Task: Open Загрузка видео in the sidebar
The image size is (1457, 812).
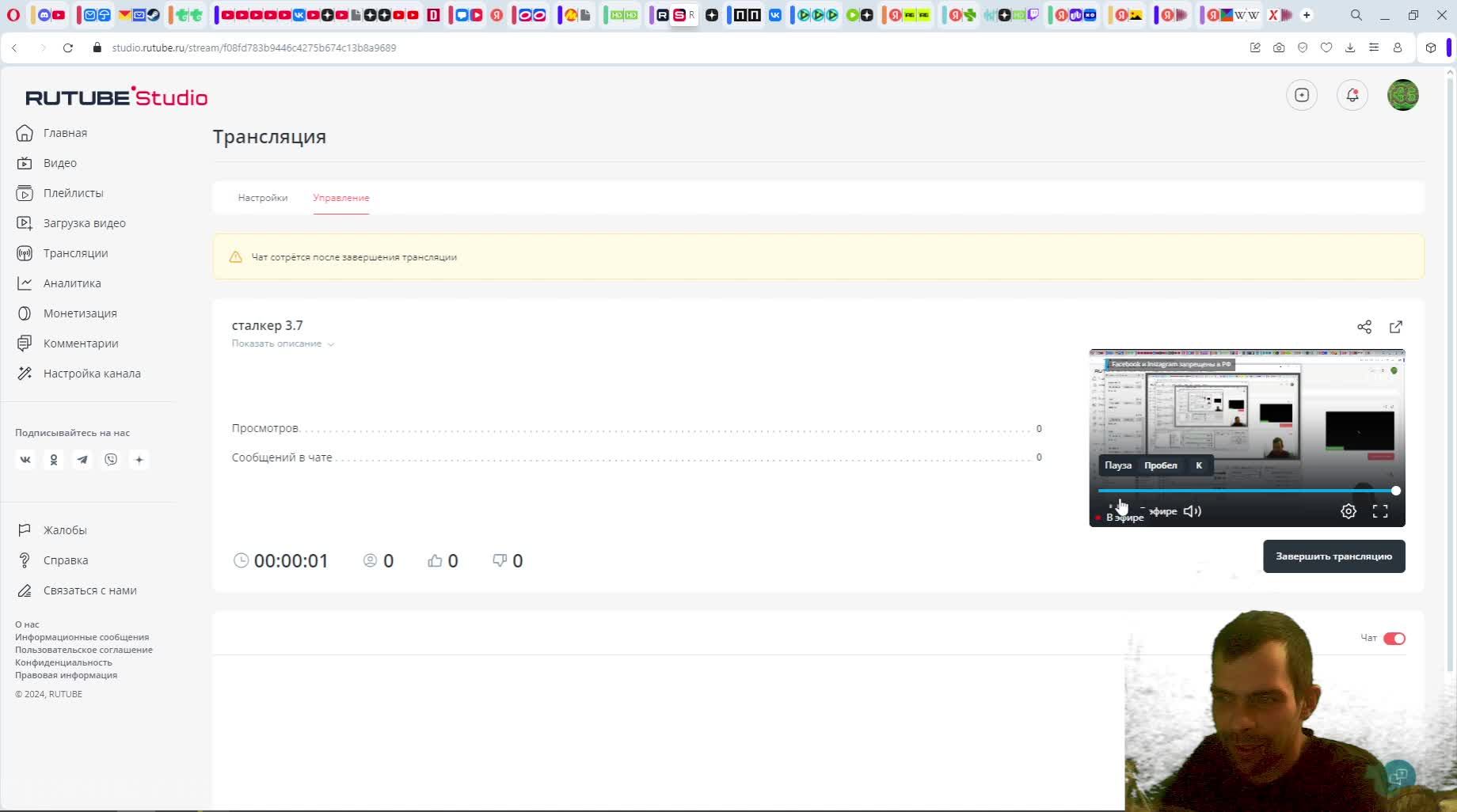Action: pos(70,223)
